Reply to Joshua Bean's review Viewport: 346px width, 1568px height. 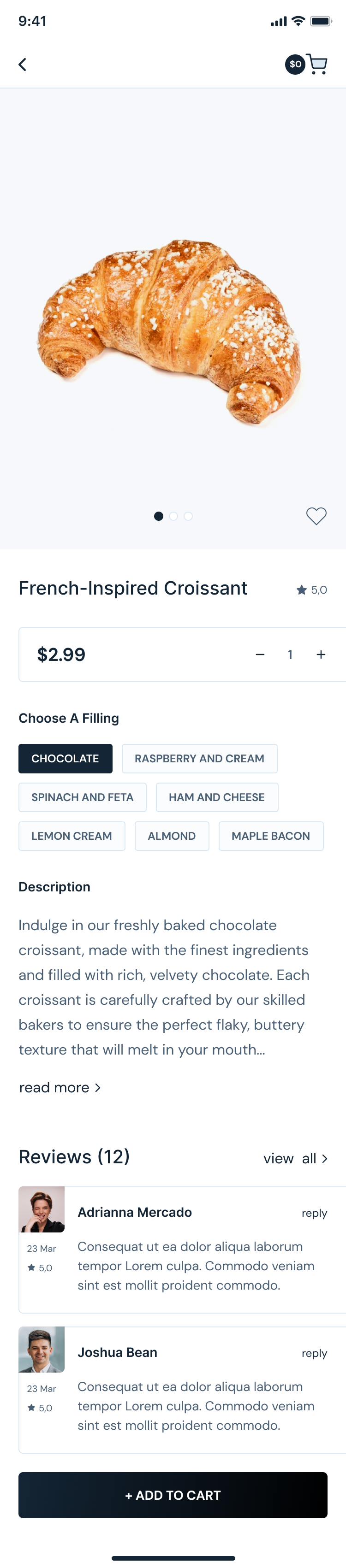[314, 1353]
